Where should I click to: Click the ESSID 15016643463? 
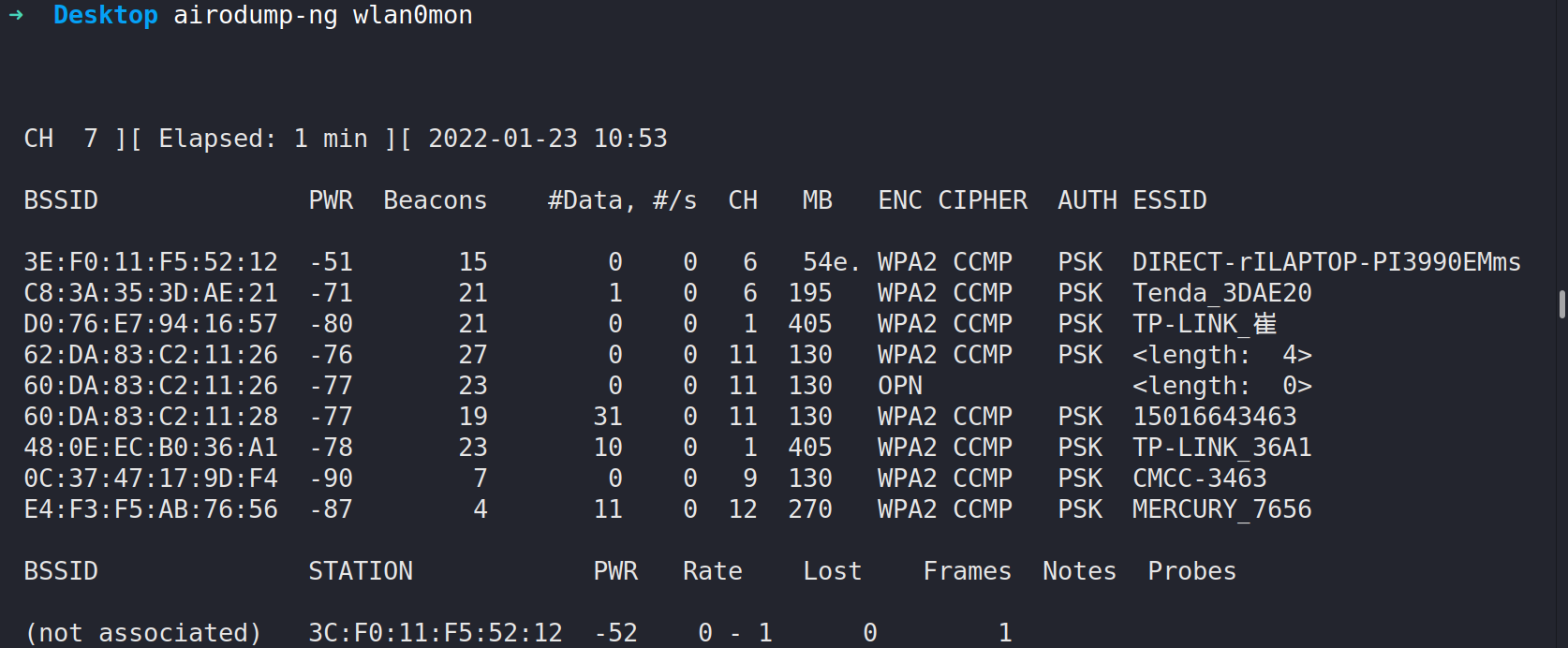[1214, 417]
